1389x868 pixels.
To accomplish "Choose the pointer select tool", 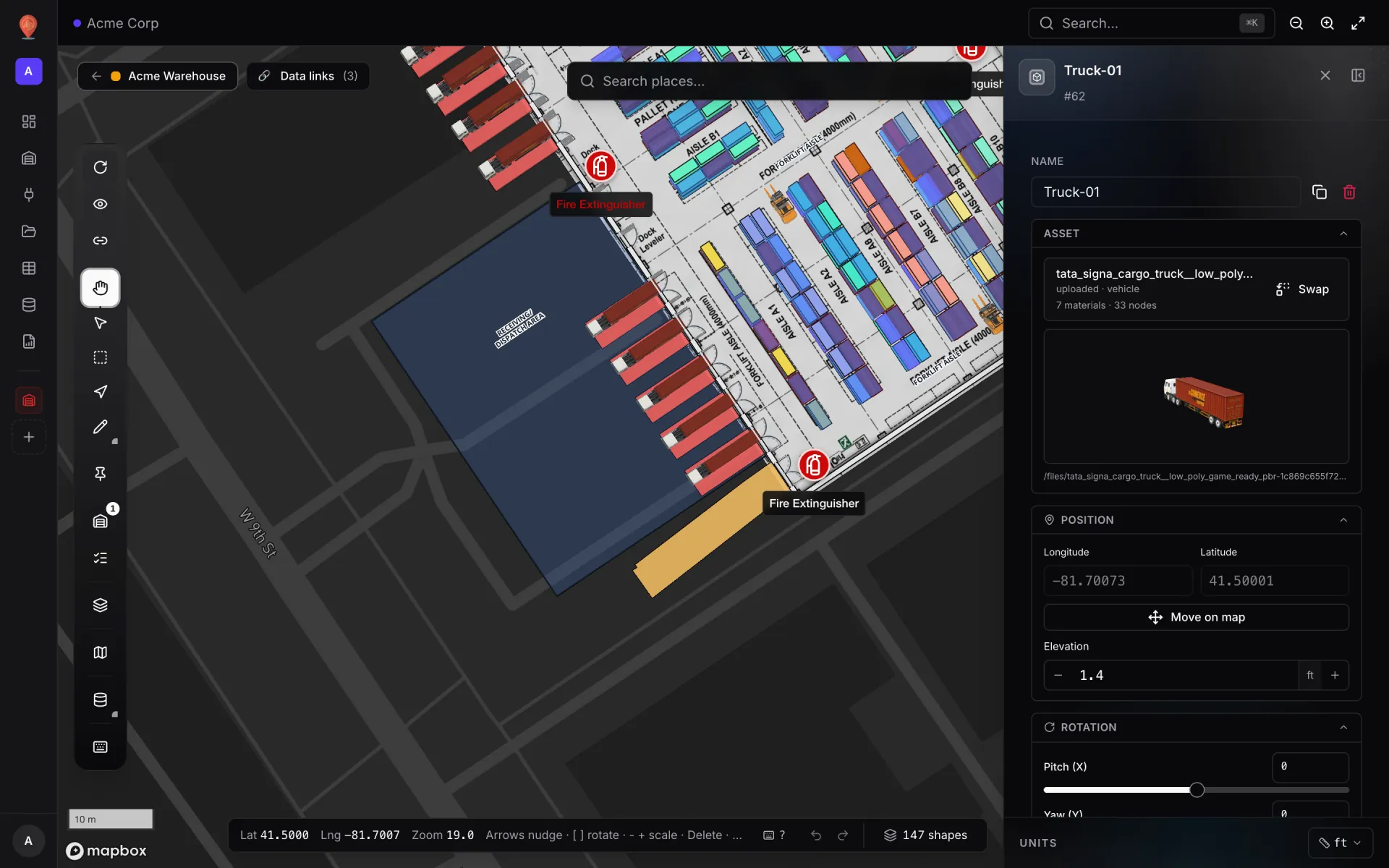I will [x=100, y=323].
